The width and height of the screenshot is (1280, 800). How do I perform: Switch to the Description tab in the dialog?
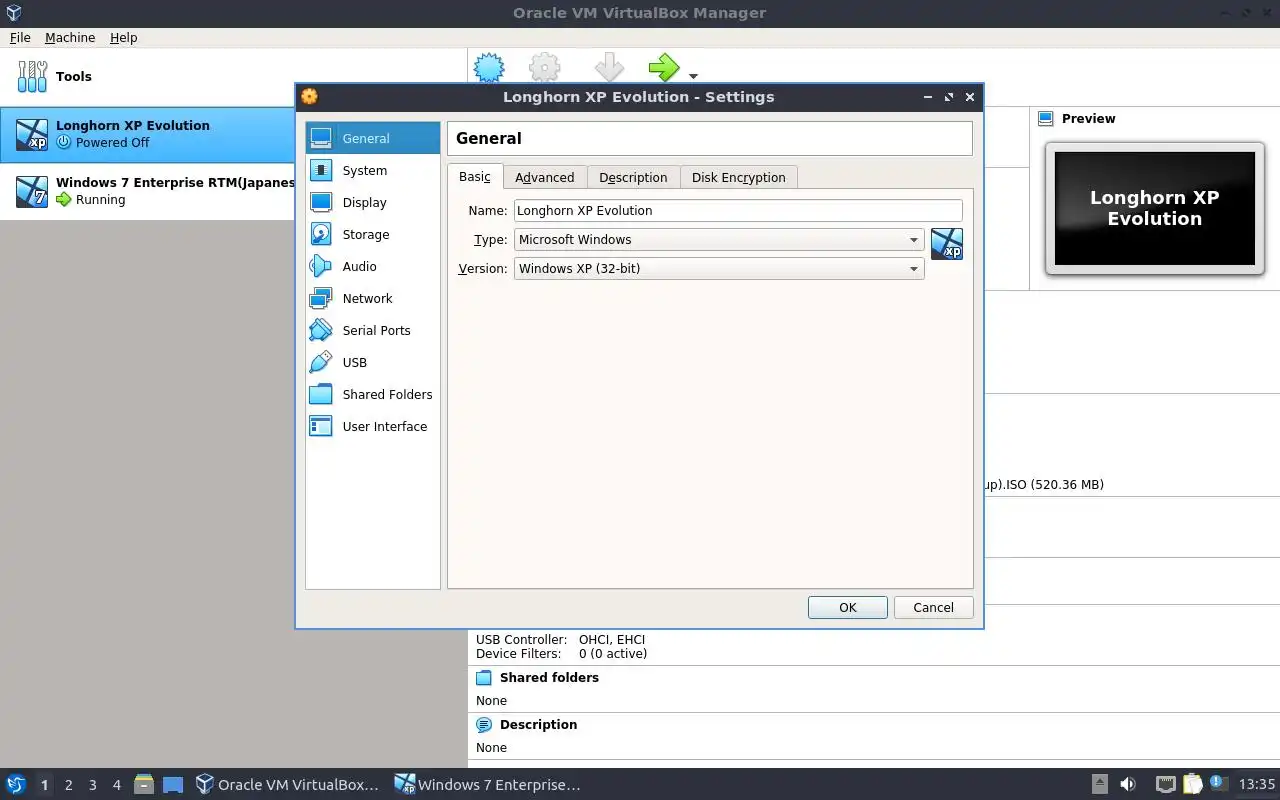pos(633,177)
